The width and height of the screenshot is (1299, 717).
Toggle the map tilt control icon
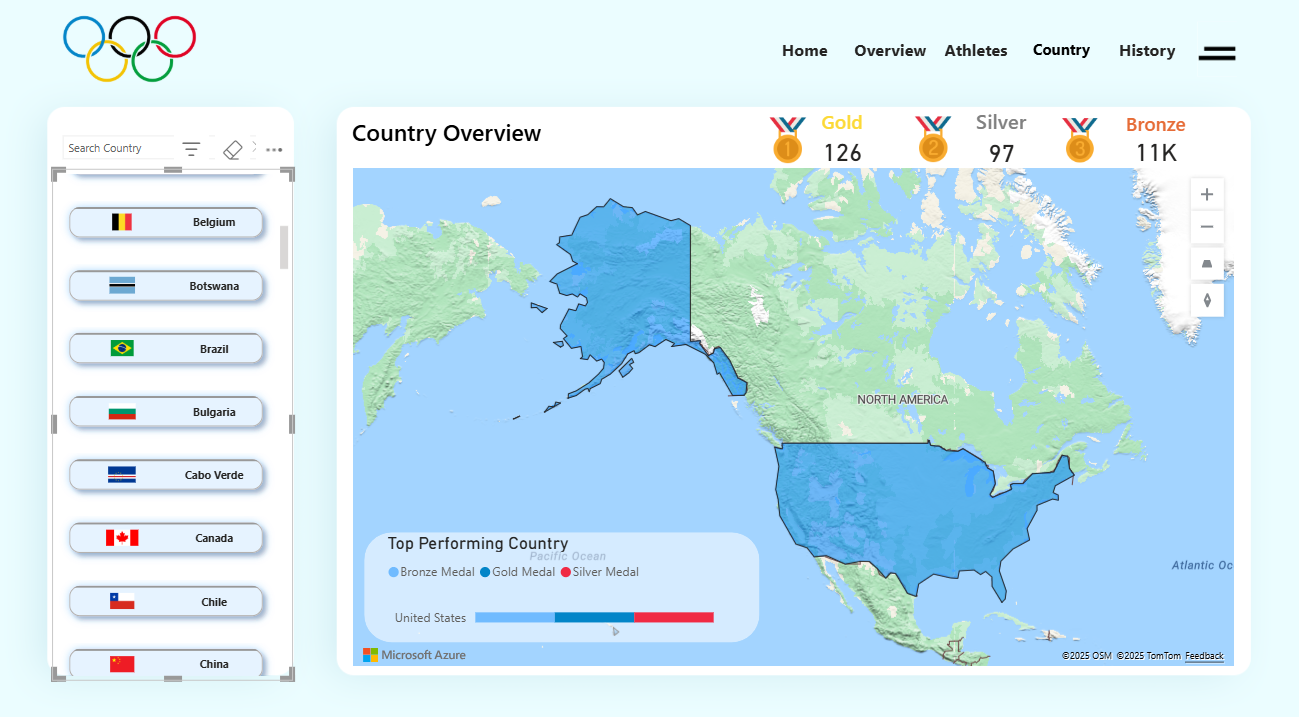pyautogui.click(x=1207, y=263)
